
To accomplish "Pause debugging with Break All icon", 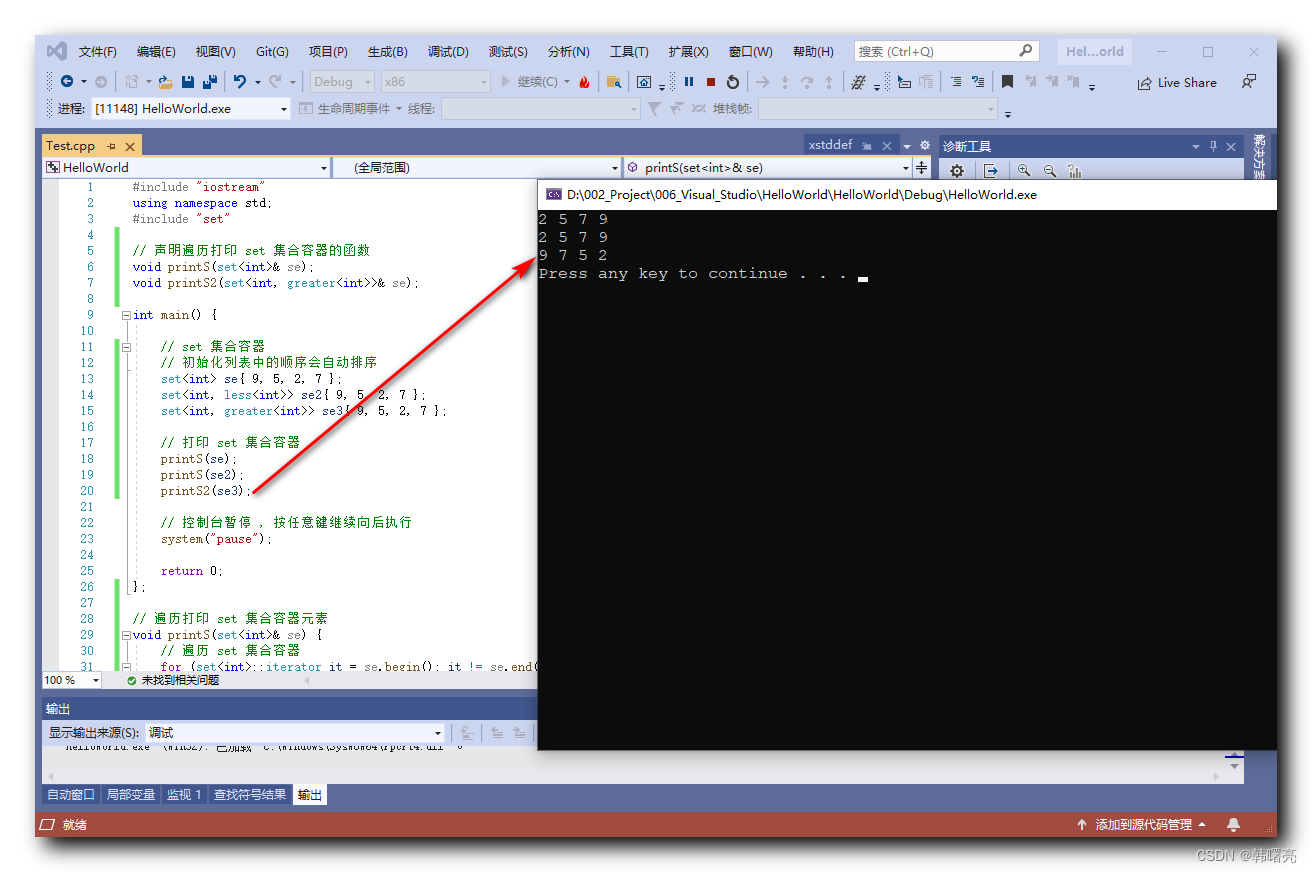I will pyautogui.click(x=689, y=82).
